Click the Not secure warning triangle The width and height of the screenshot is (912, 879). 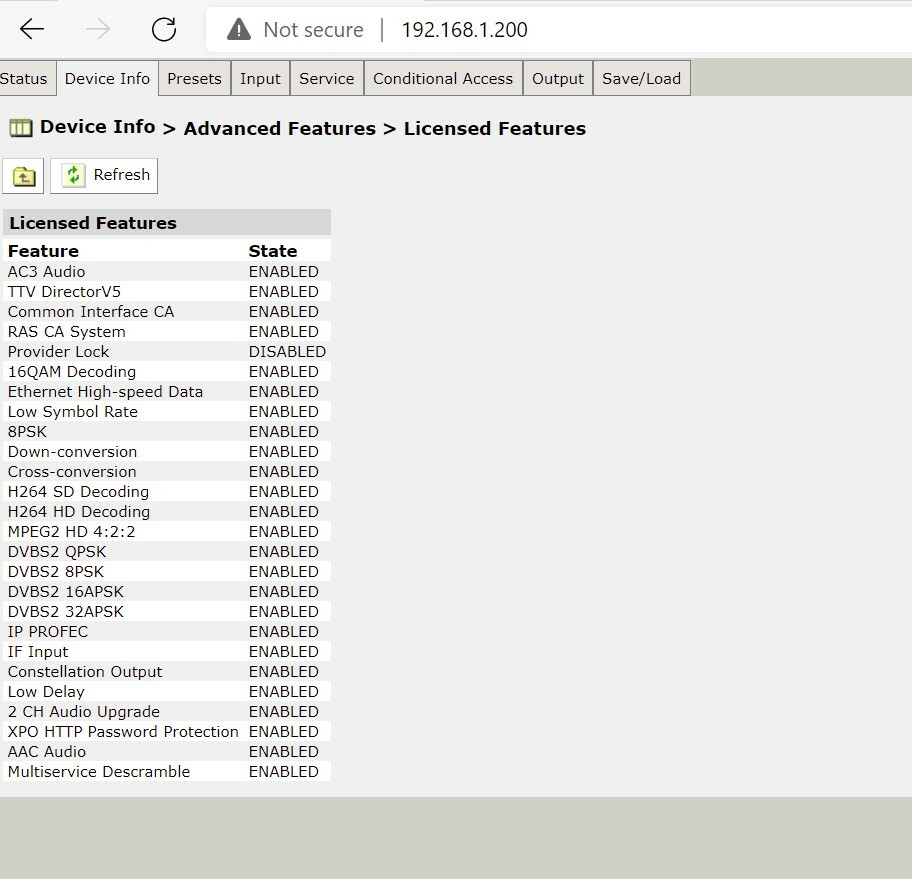(x=239, y=29)
